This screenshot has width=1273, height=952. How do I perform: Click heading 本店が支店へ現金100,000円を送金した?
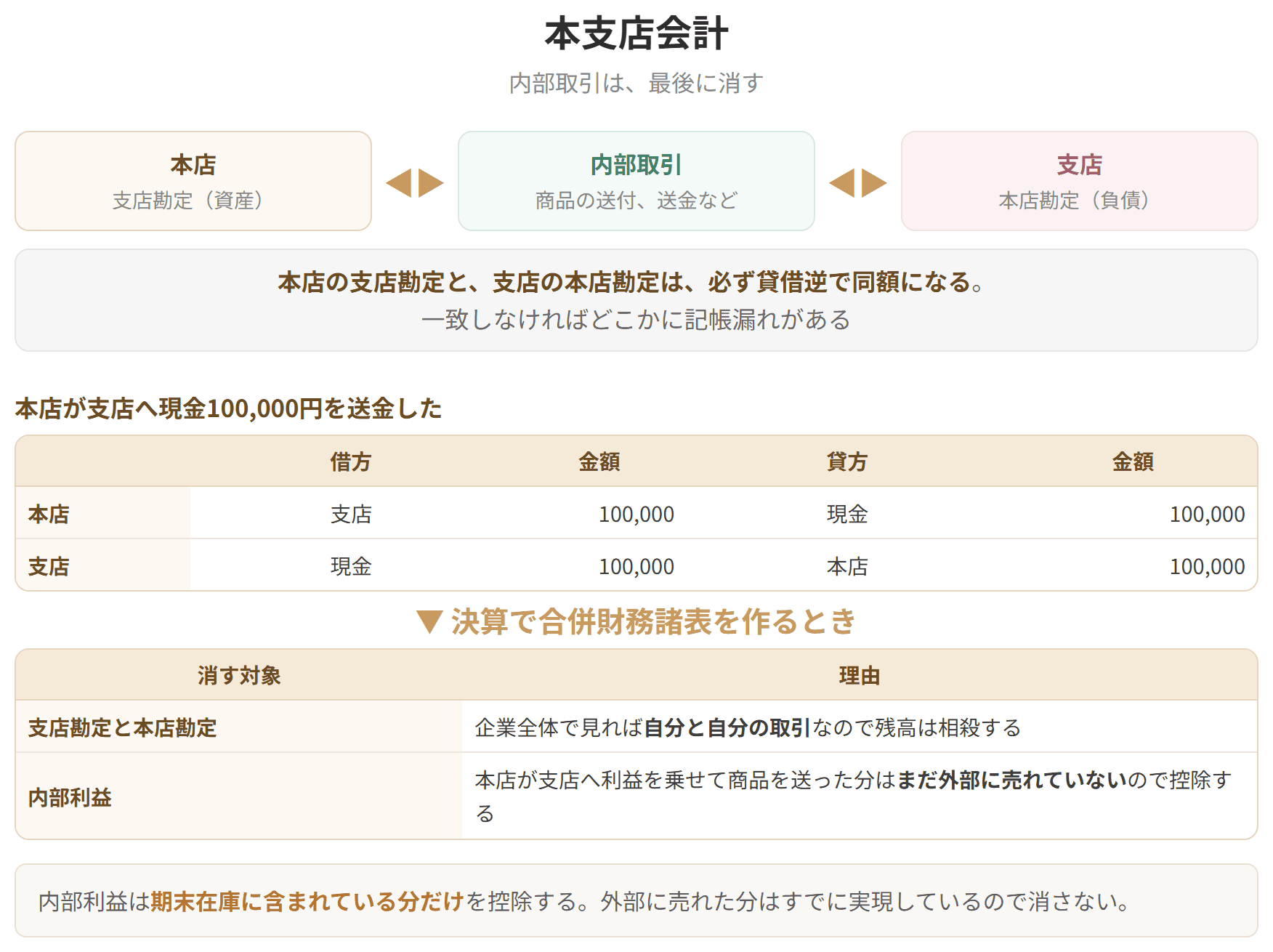tap(228, 408)
